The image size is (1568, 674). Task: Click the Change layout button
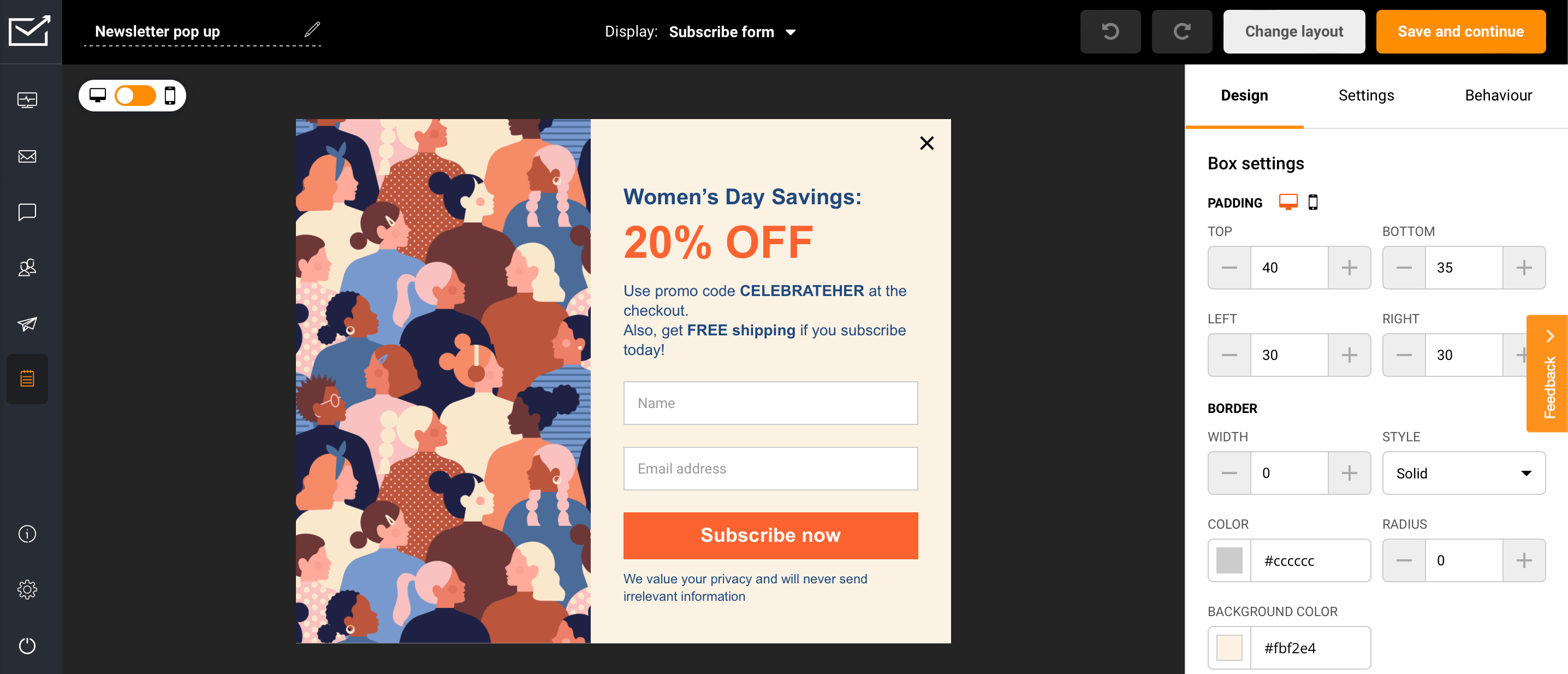tap(1294, 31)
